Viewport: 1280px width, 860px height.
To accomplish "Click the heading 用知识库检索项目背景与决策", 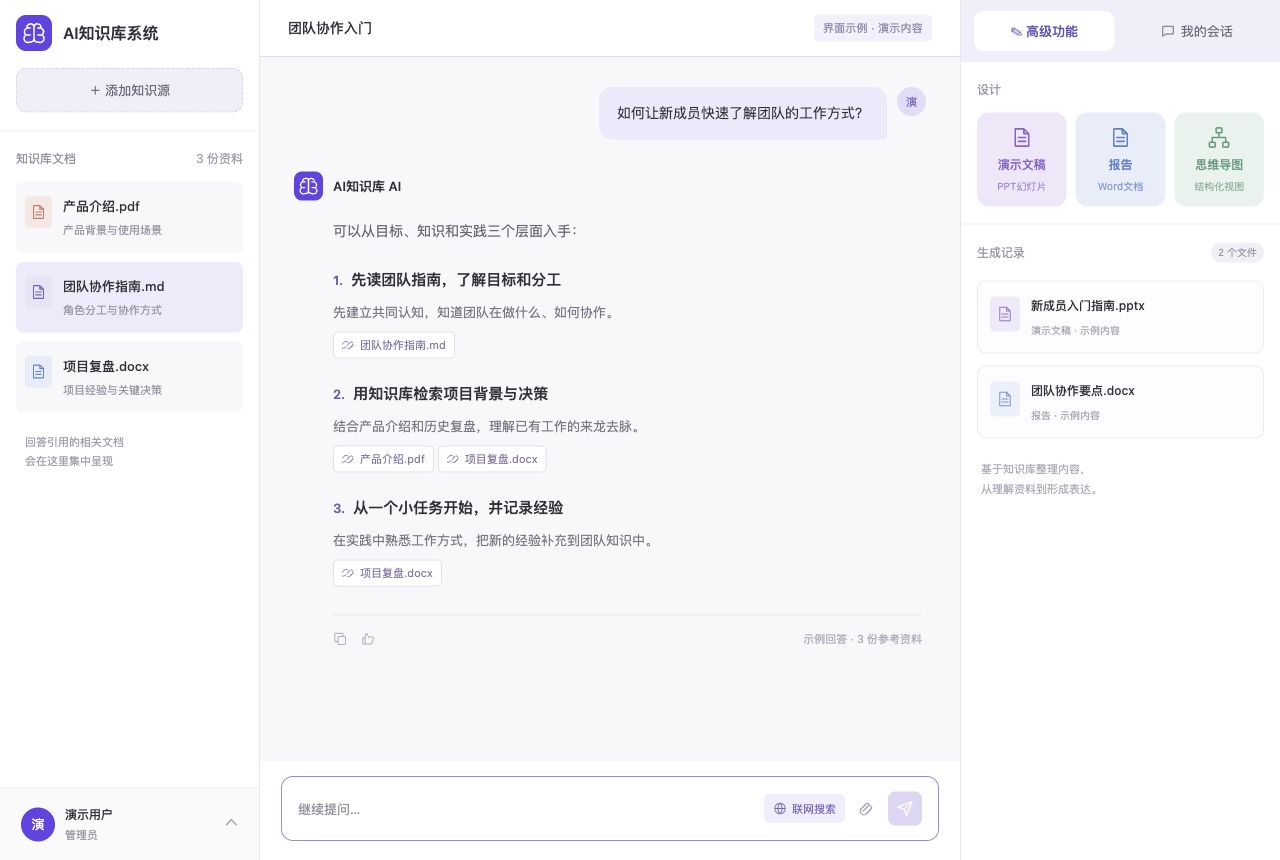I will click(450, 394).
